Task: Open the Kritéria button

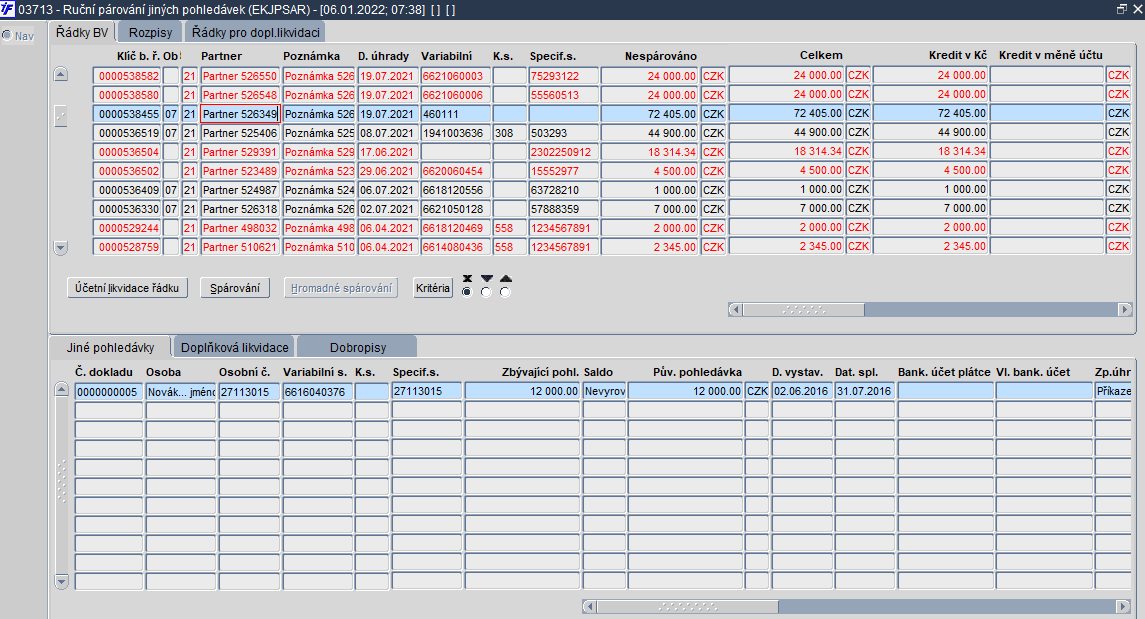Action: [x=433, y=288]
